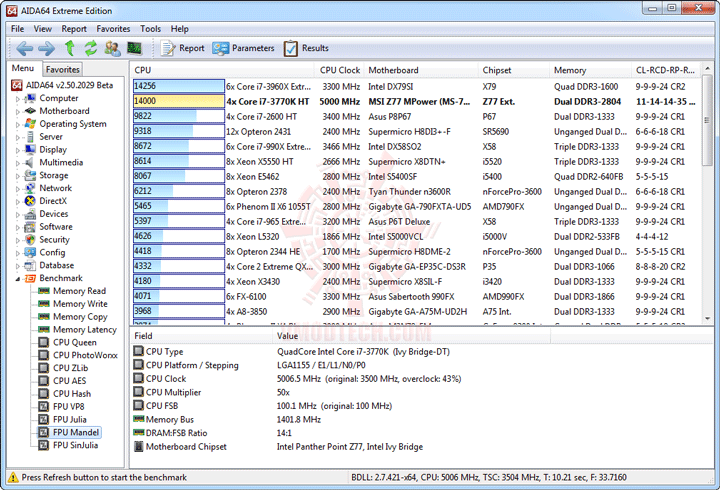Switch to the Favorites tab
Screen dimensions: 720x490
click(62, 69)
